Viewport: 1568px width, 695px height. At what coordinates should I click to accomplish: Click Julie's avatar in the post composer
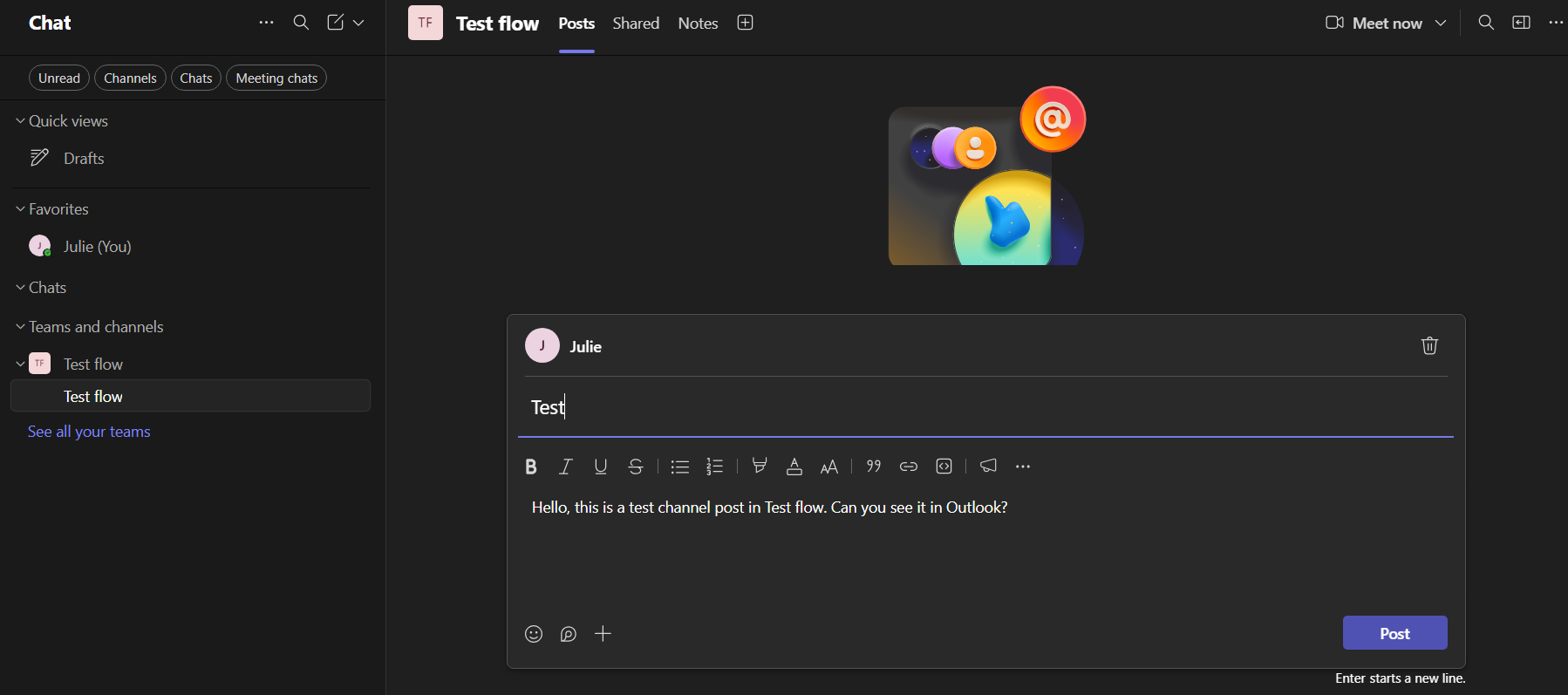click(x=542, y=345)
